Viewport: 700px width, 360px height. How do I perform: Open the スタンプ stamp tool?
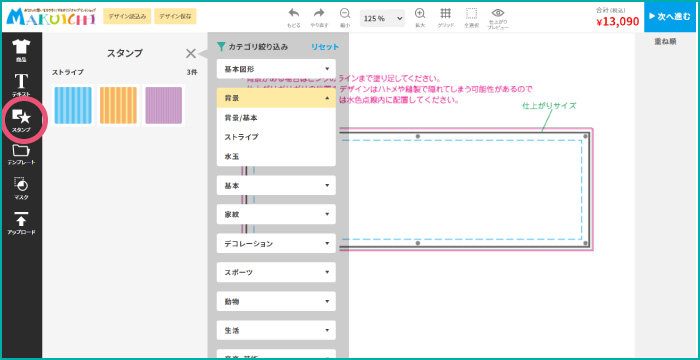[21, 120]
